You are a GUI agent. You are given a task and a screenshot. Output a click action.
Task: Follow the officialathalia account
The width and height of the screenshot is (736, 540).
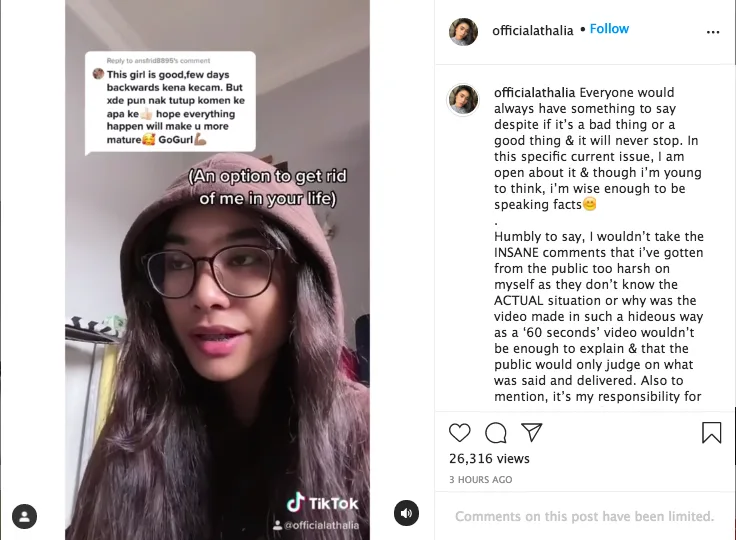click(x=609, y=29)
